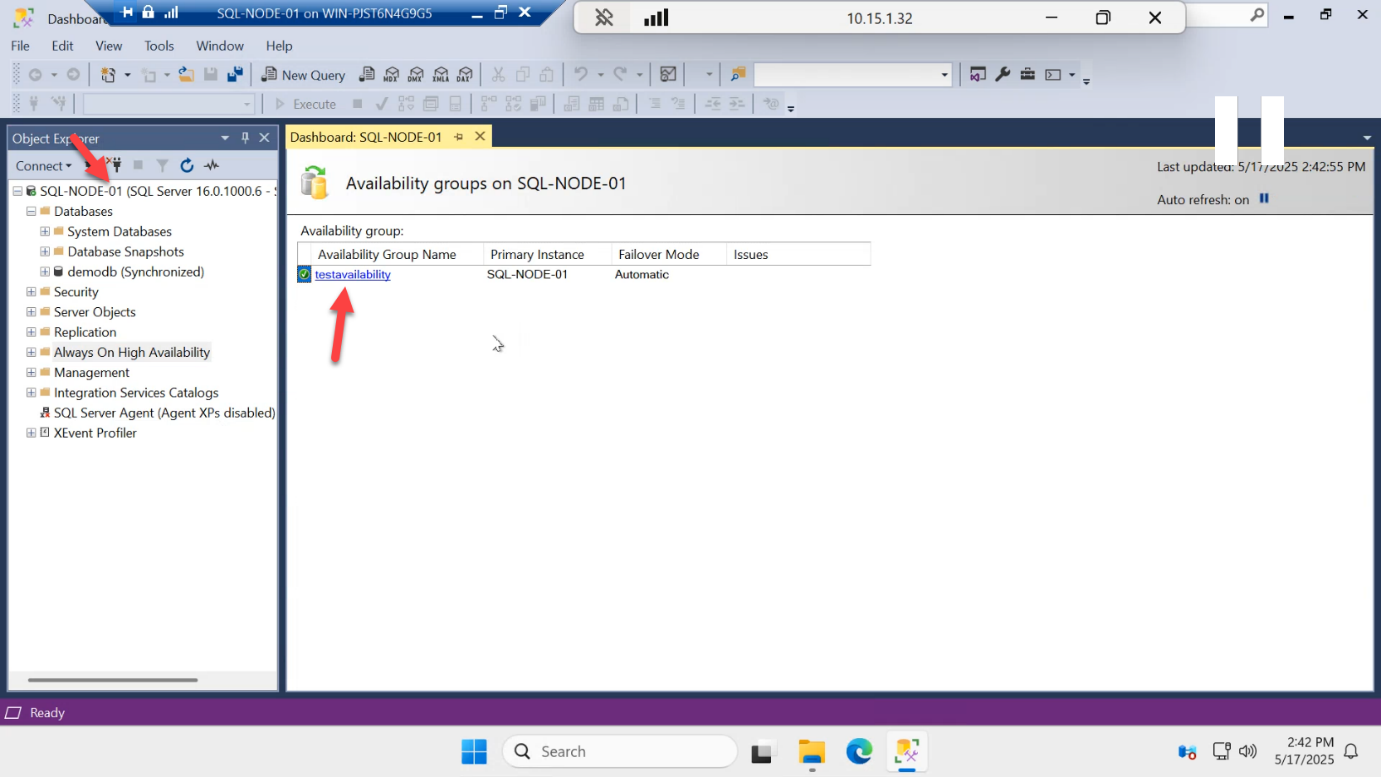Viewport: 1381px width, 777px height.
Task: Open the Help menu
Action: 279,46
